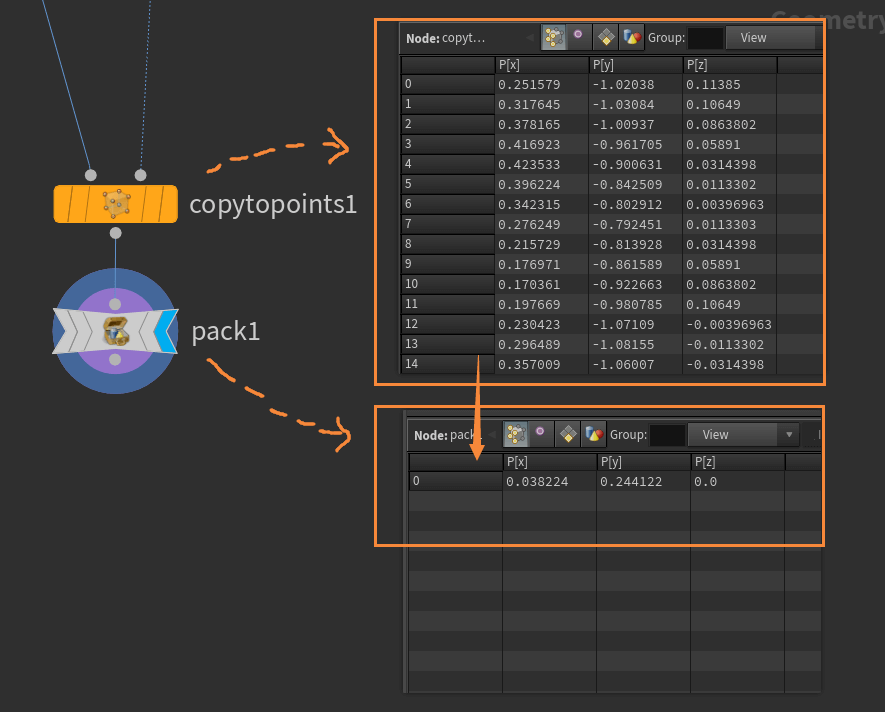Viewport: 885px width, 712px height.
Task: Select value -0.900631 in row 4
Action: [x=627, y=165]
